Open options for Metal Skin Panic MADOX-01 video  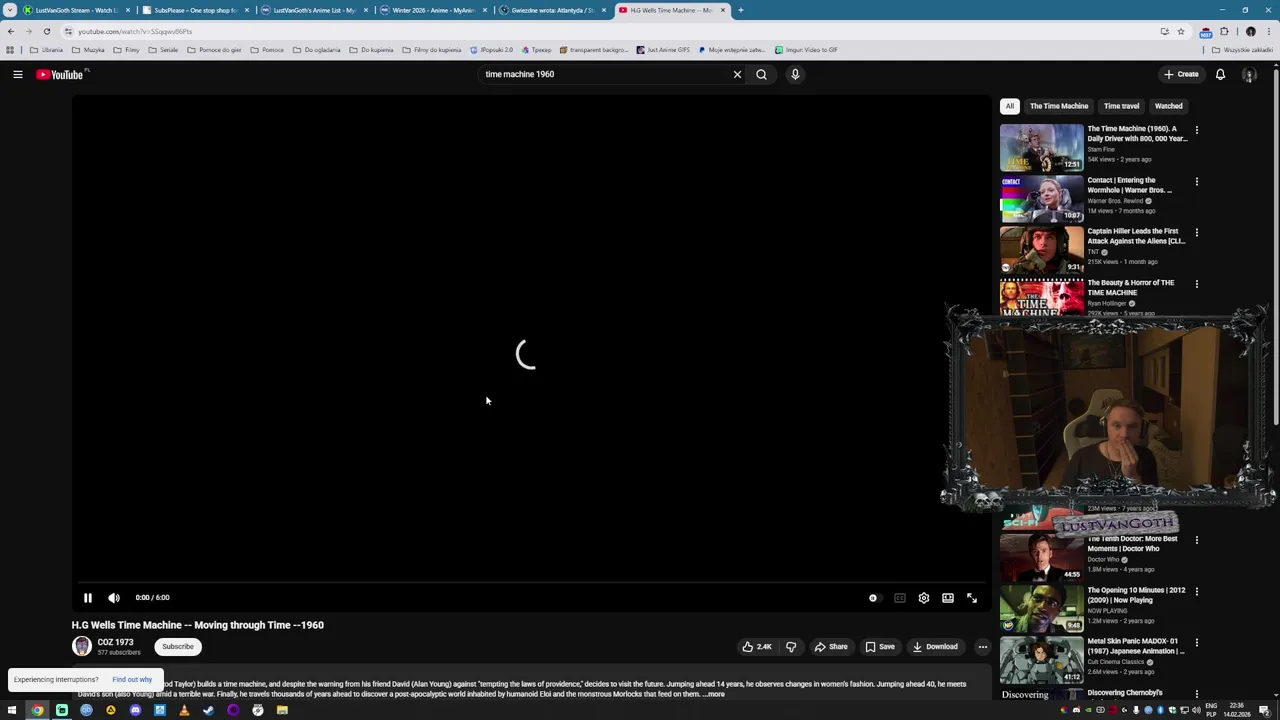(1196, 643)
